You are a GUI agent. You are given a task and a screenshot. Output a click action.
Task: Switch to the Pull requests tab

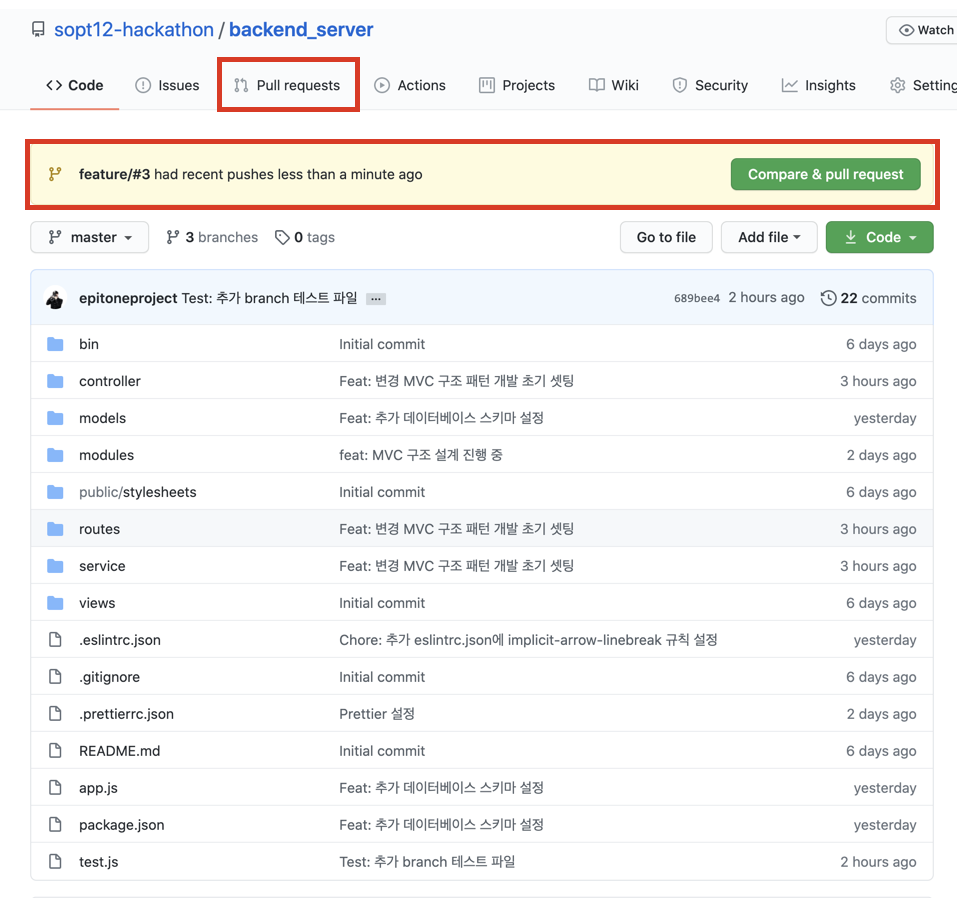click(287, 85)
